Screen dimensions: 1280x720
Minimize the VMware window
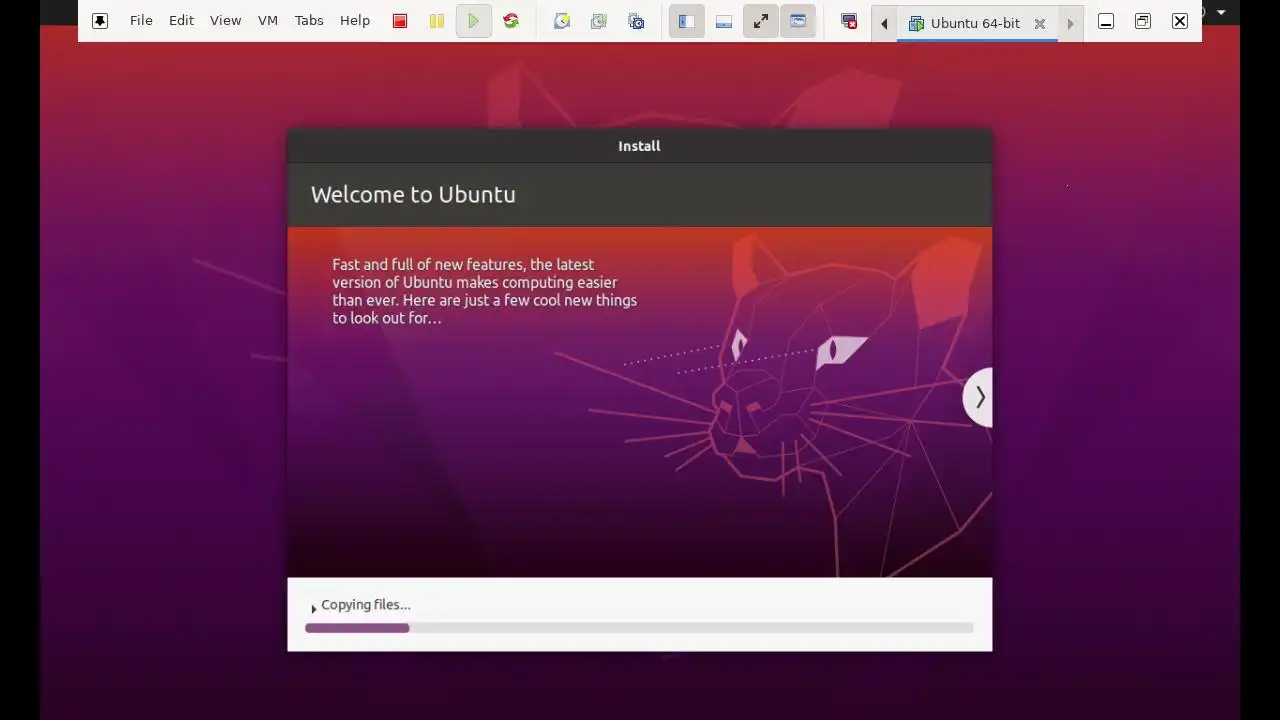click(x=1106, y=21)
